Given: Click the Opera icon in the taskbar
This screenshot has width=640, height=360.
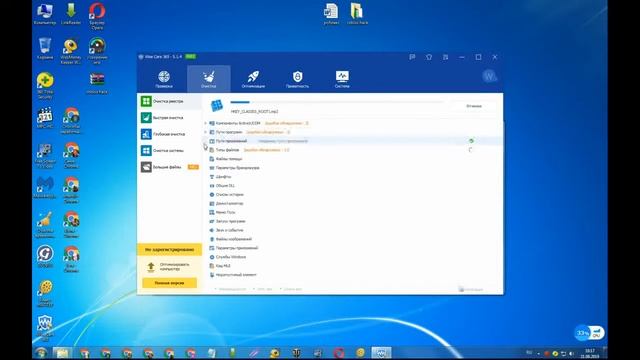Looking at the screenshot, I should click(339, 353).
